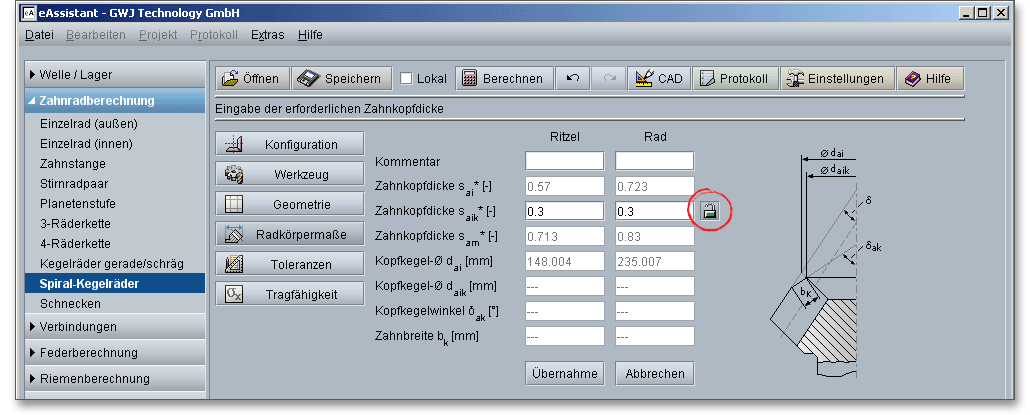Open the Werkzeug configuration button
The width and height of the screenshot is (1030, 415).
pyautogui.click(x=288, y=174)
